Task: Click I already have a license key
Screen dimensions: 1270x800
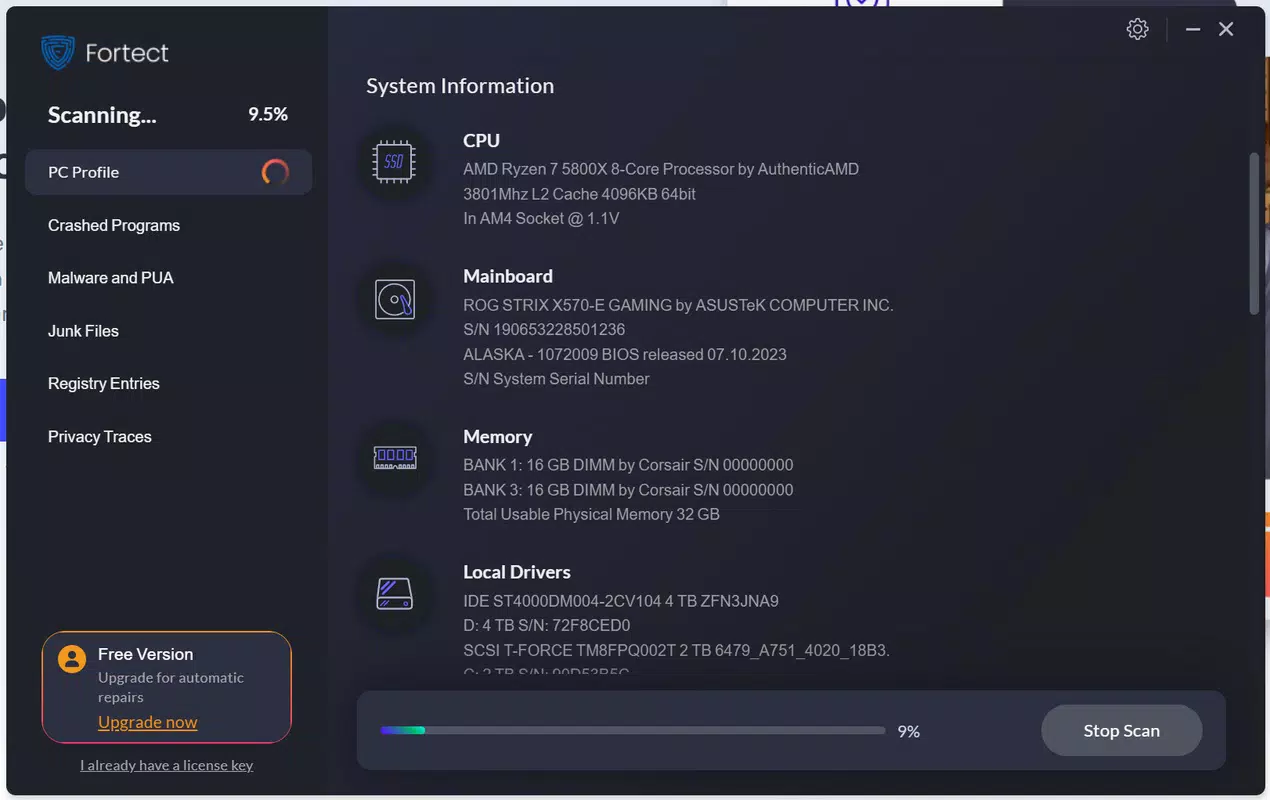Action: (166, 765)
